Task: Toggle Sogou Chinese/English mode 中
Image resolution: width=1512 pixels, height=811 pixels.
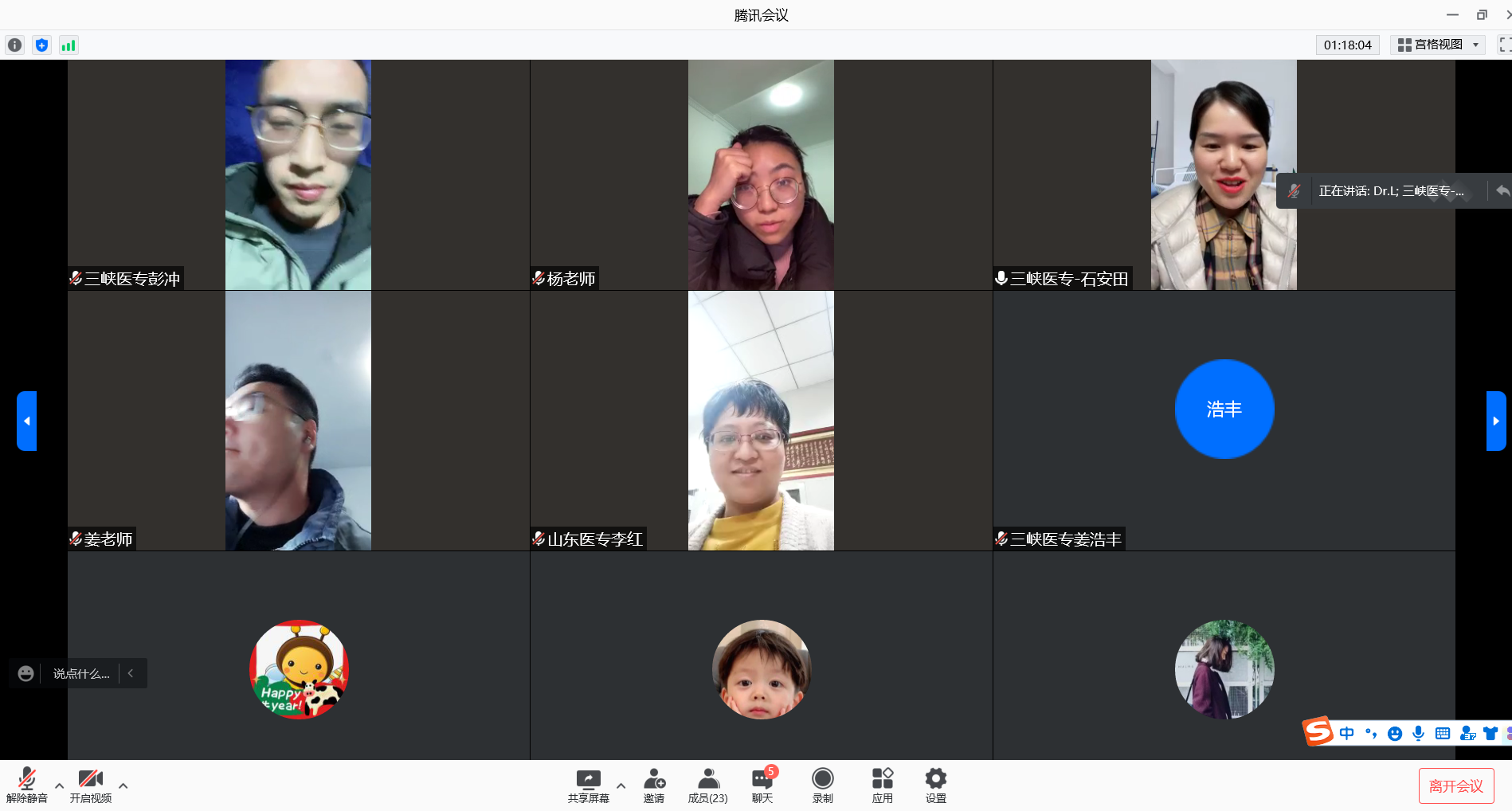Action: click(1346, 733)
